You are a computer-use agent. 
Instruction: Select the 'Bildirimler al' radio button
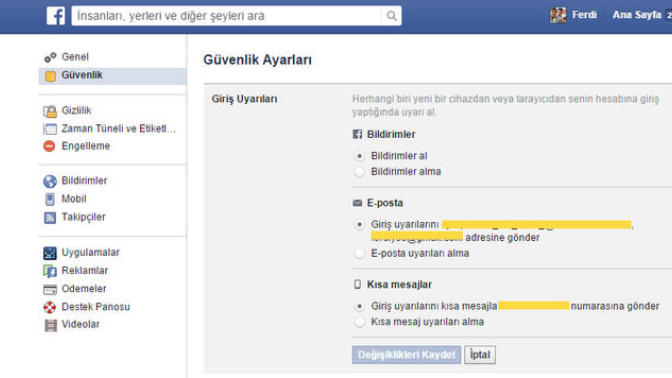pyautogui.click(x=360, y=156)
